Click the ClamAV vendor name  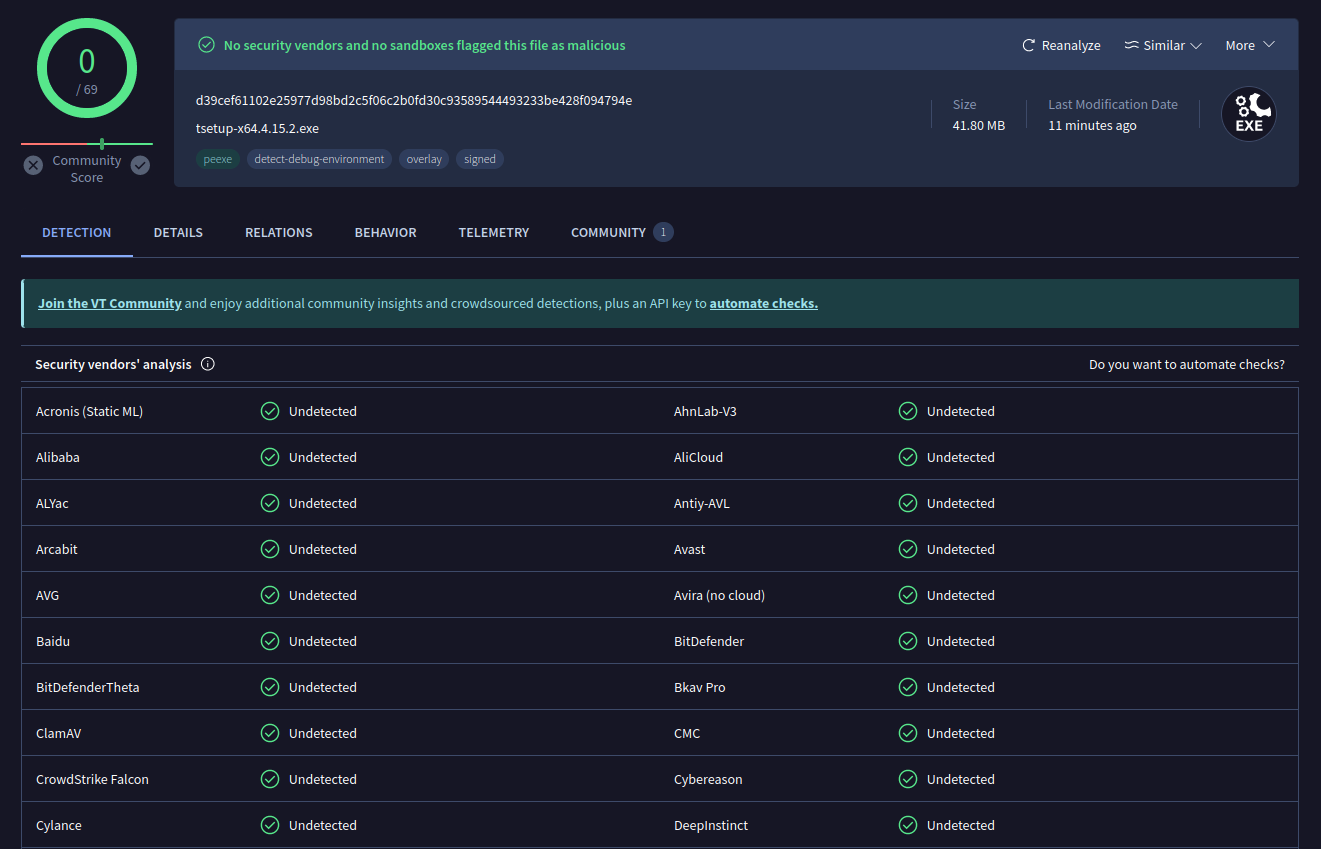point(59,733)
